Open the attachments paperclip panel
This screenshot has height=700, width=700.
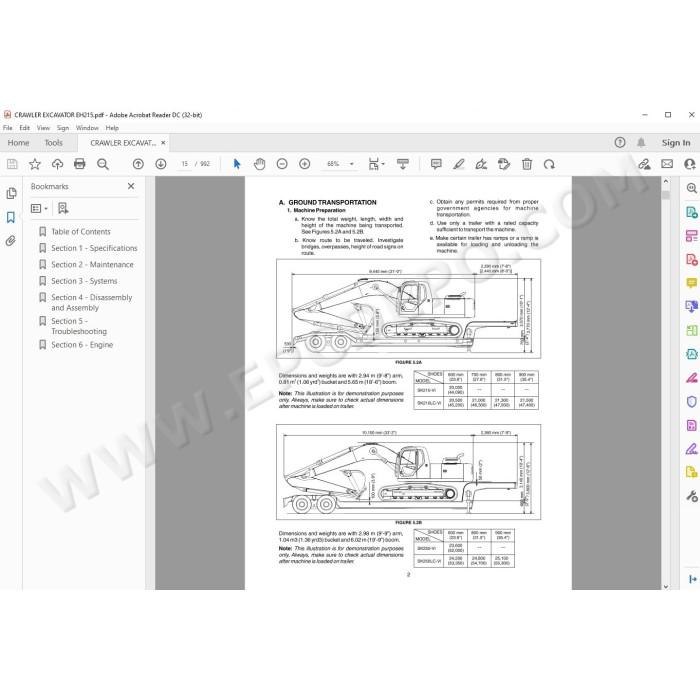11,241
